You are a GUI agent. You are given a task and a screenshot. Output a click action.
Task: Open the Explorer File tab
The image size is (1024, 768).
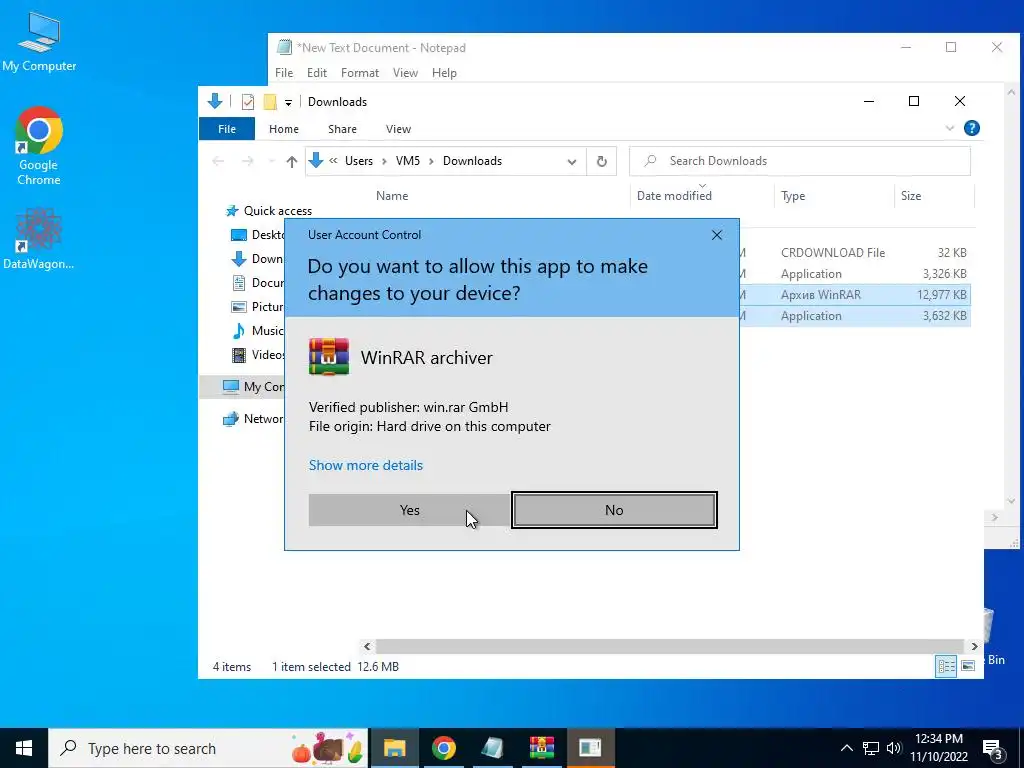227,129
